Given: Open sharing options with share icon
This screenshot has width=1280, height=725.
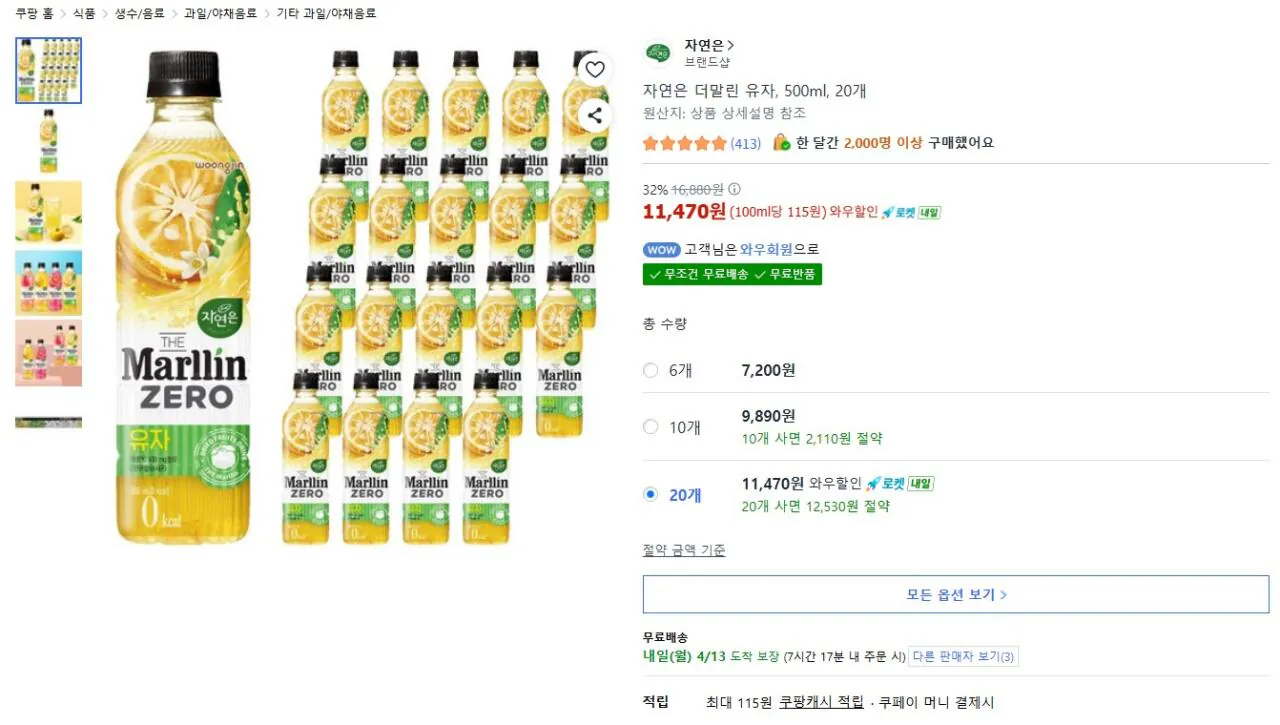Looking at the screenshot, I should (595, 115).
